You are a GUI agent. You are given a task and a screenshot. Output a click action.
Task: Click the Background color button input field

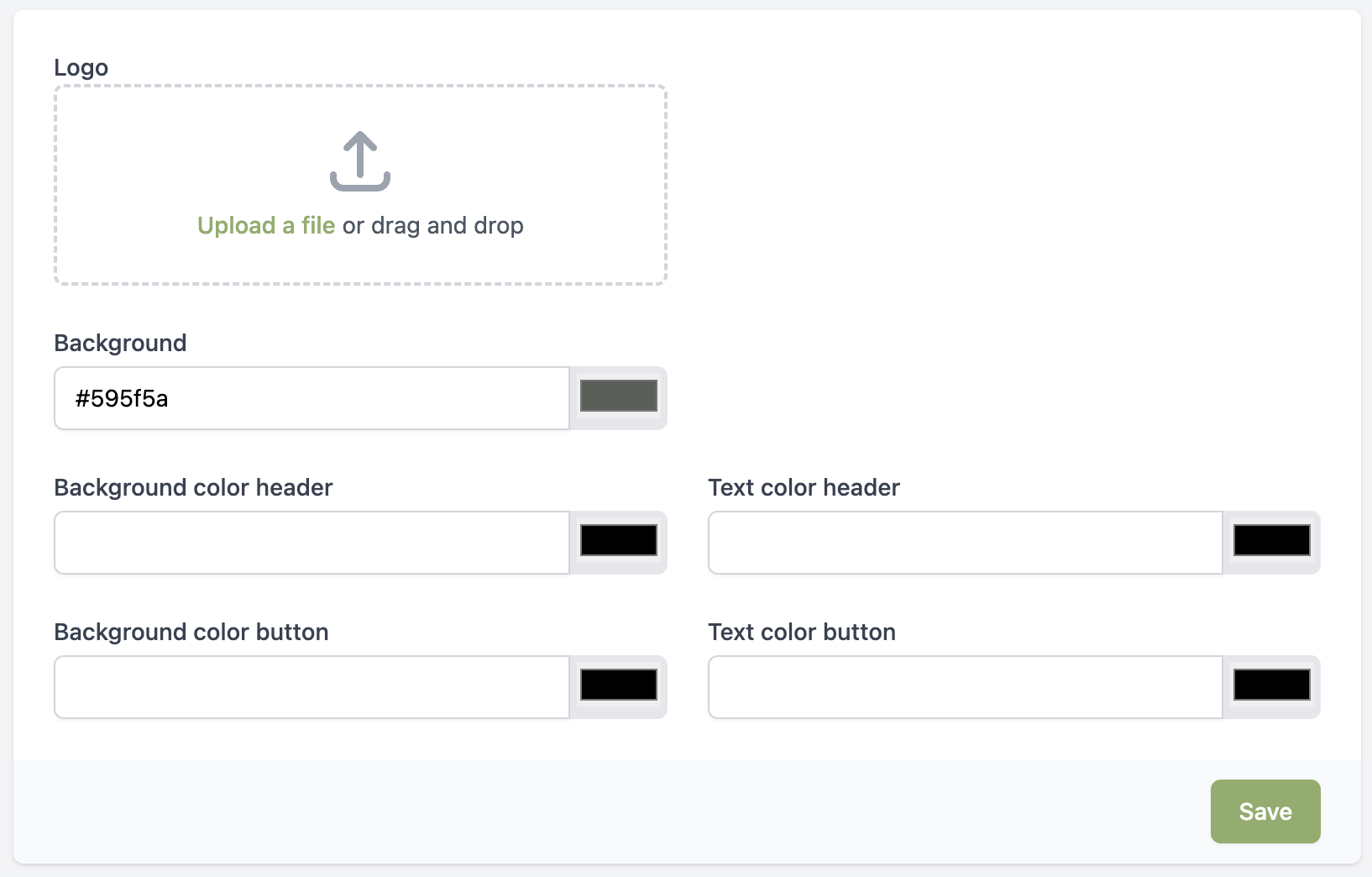point(312,687)
